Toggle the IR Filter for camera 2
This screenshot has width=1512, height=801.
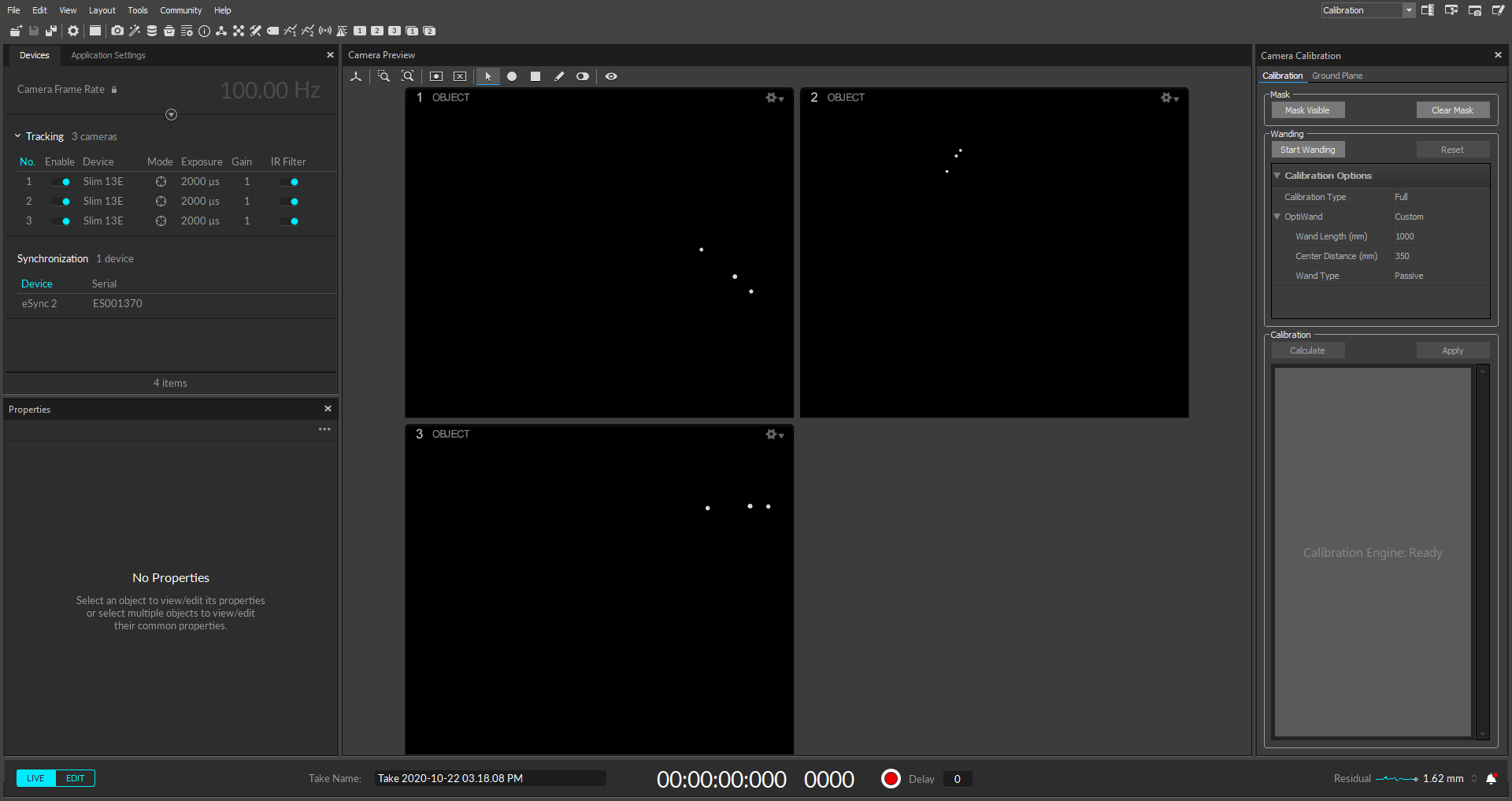click(x=290, y=202)
